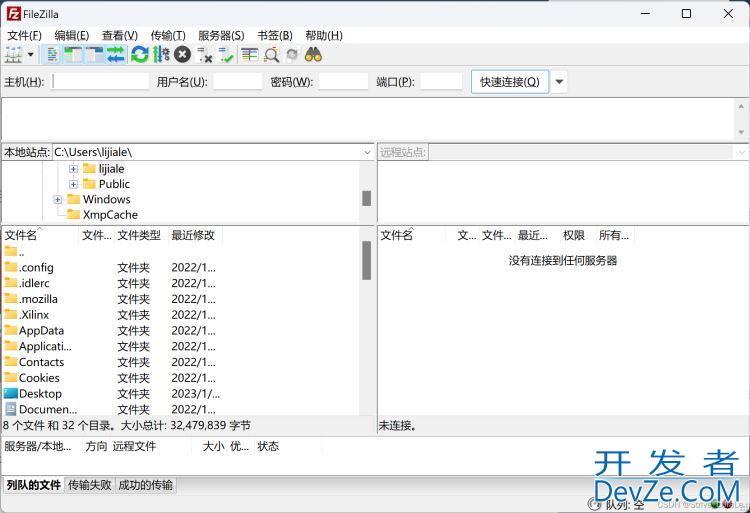This screenshot has height=513, width=750.
Task: Select the Desktop folder icon
Action: tap(11, 393)
